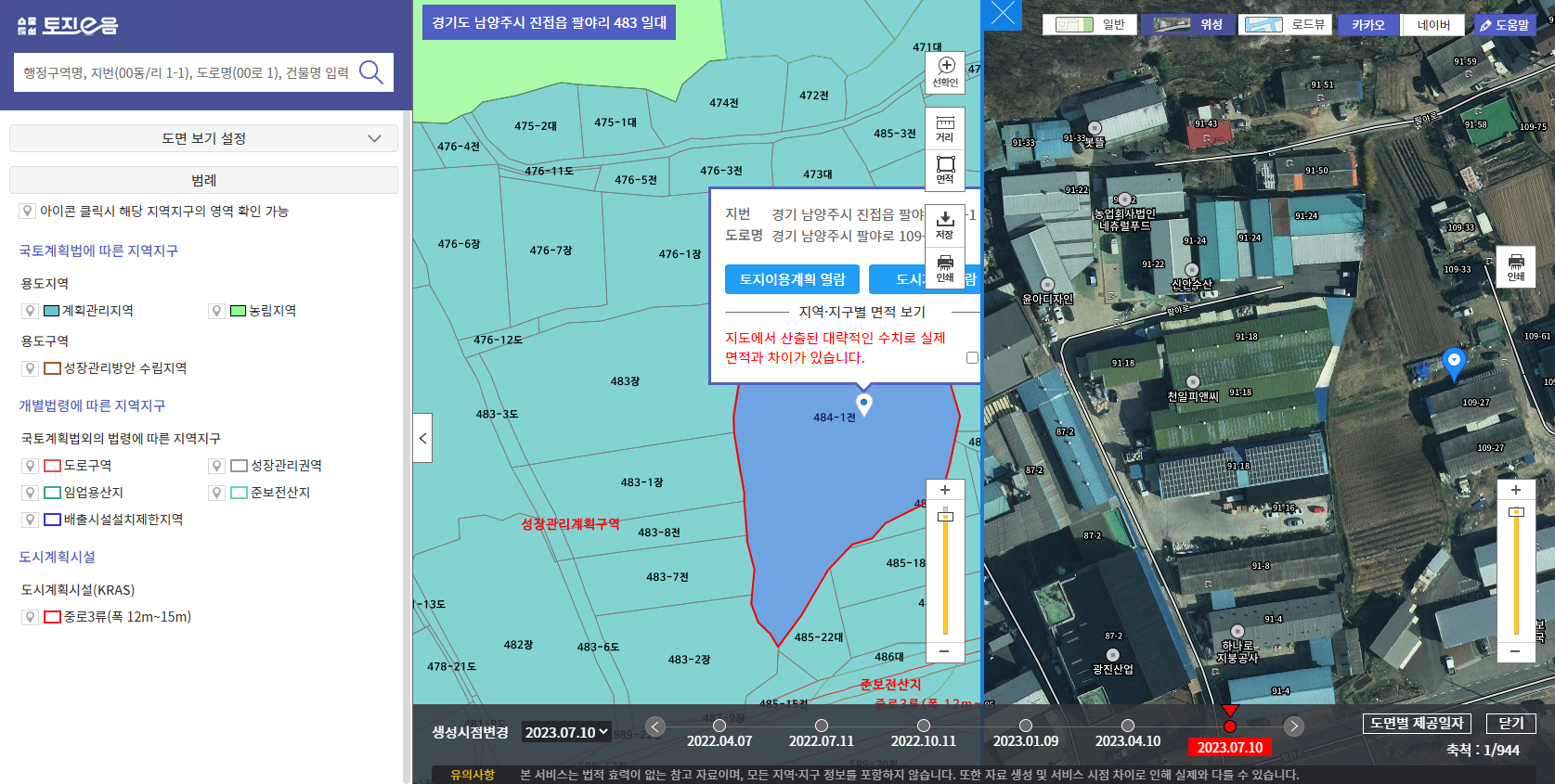
Task: Click the 인쇄 print icon on left map
Action: 945,268
